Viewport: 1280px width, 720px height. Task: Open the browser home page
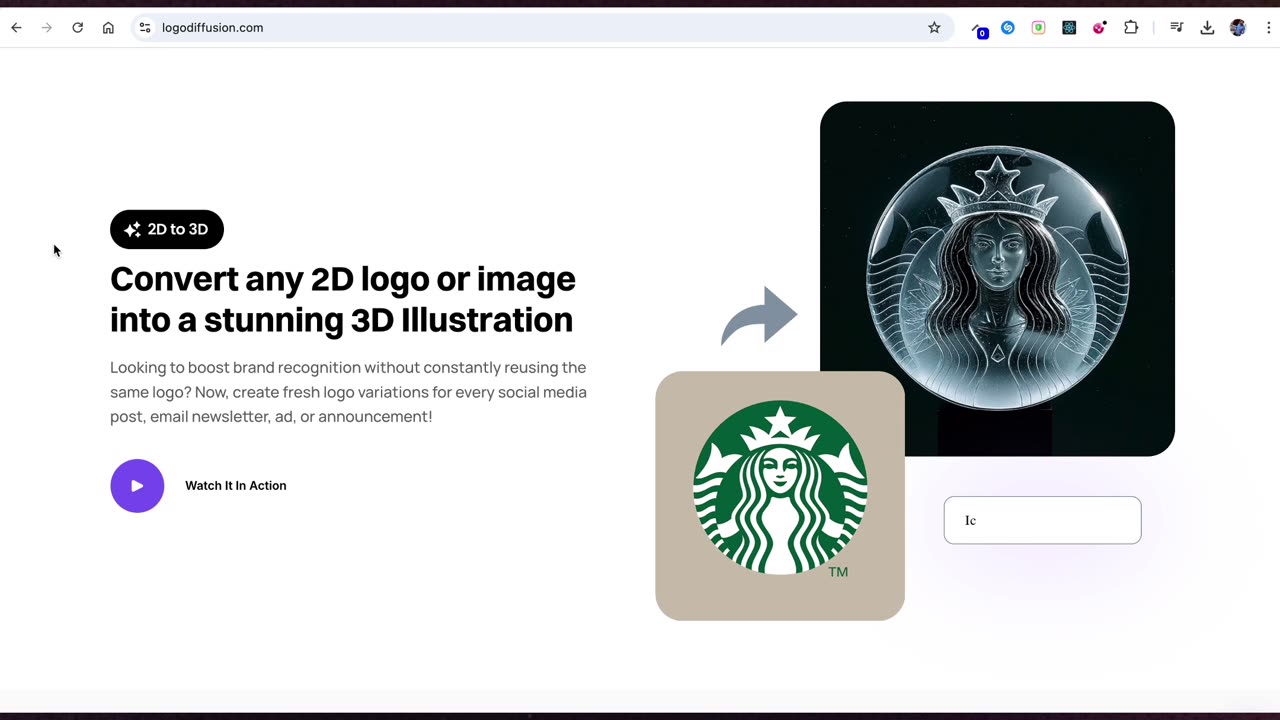108,28
